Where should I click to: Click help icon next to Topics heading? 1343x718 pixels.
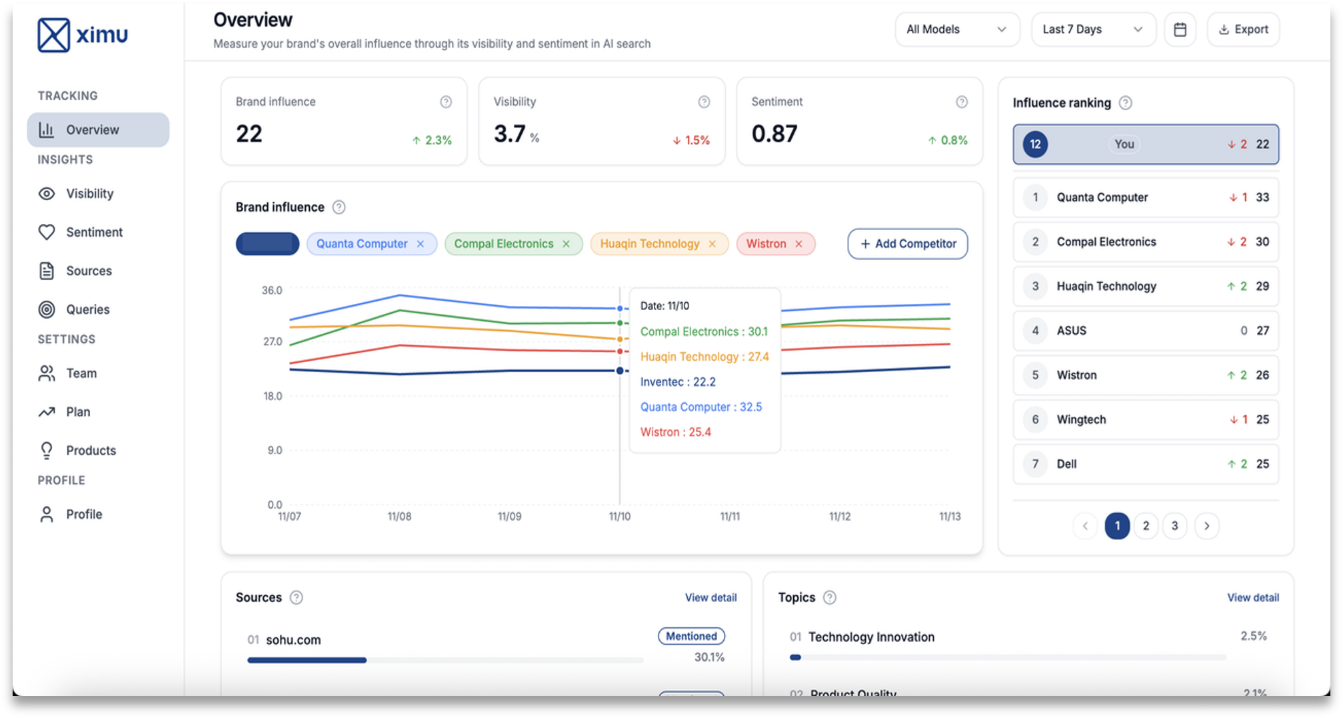click(x=829, y=598)
